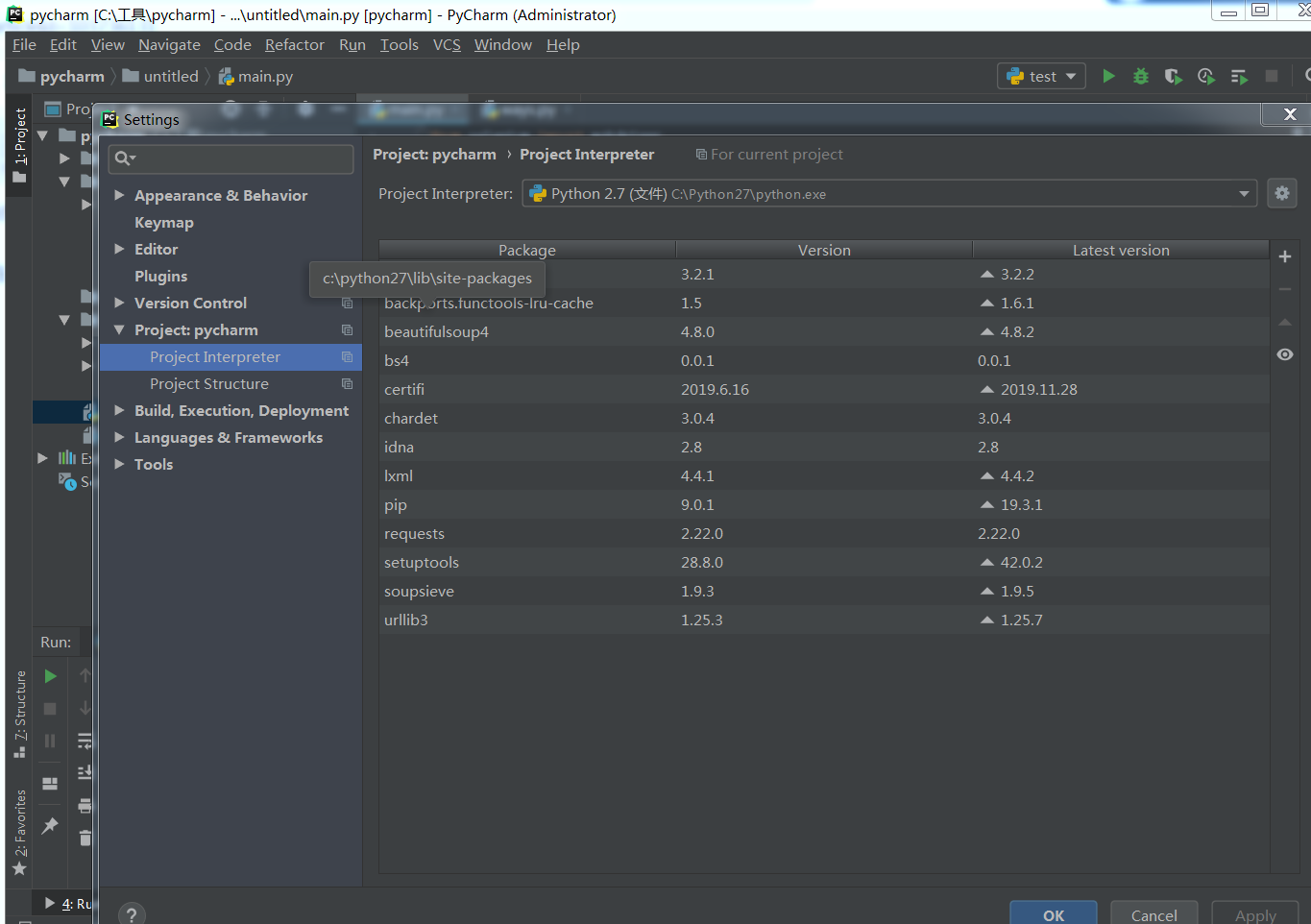
Task: Click the minus icon to uninstall package
Action: 1285,289
